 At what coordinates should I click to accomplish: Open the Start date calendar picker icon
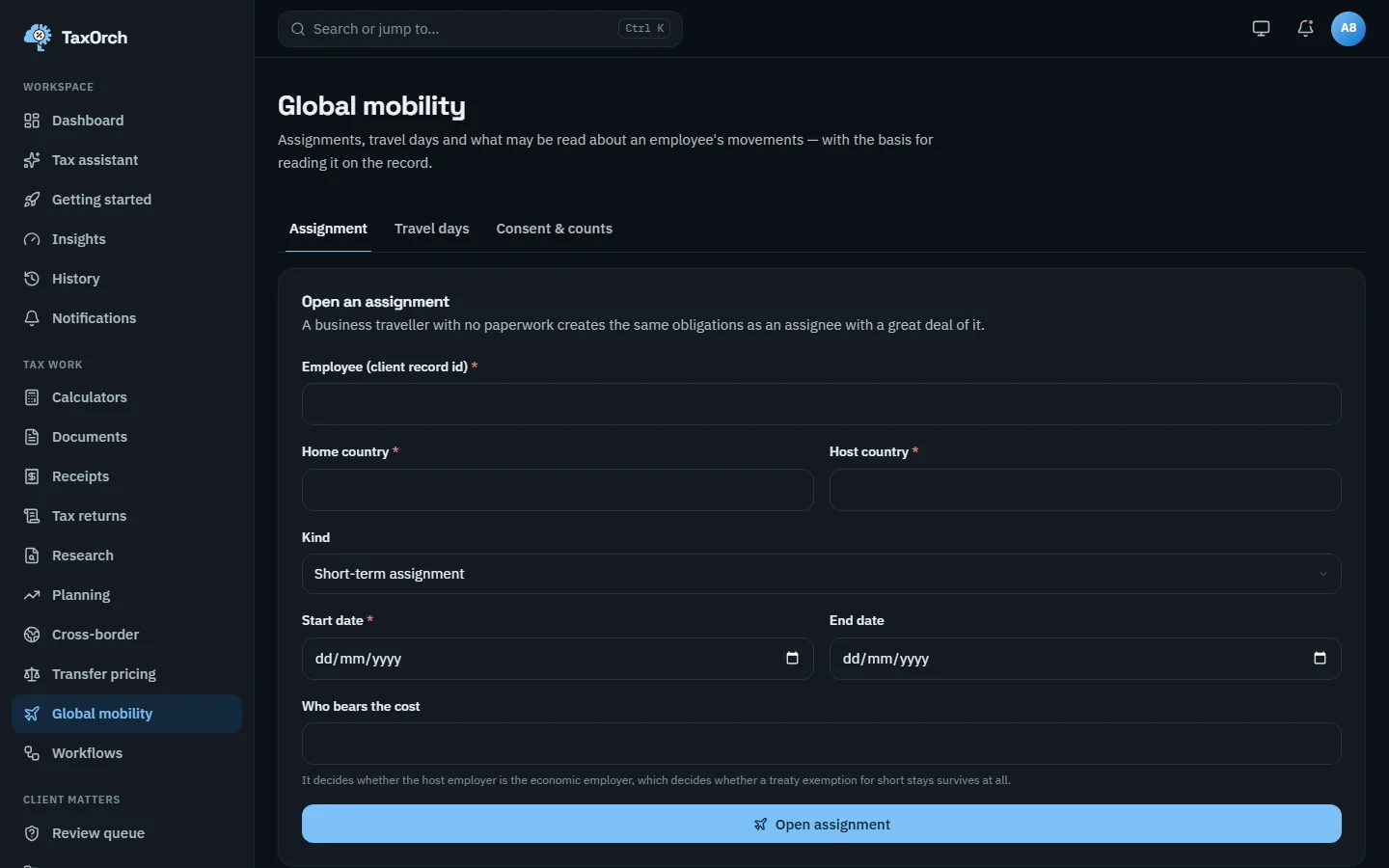click(x=792, y=659)
